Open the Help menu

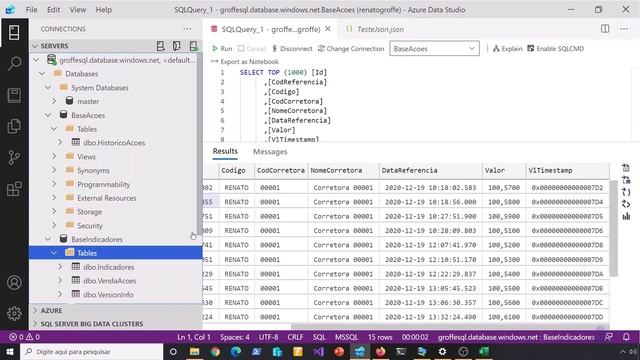point(104,9)
